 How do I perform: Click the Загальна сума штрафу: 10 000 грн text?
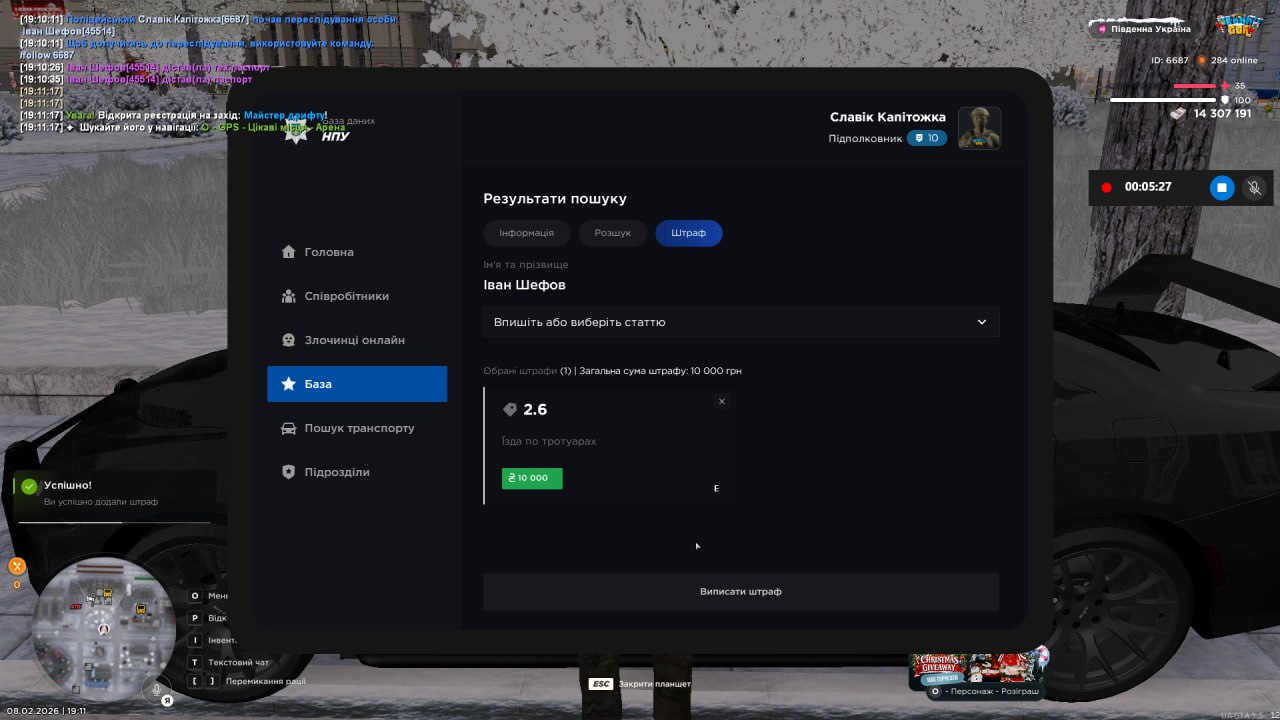tap(660, 371)
